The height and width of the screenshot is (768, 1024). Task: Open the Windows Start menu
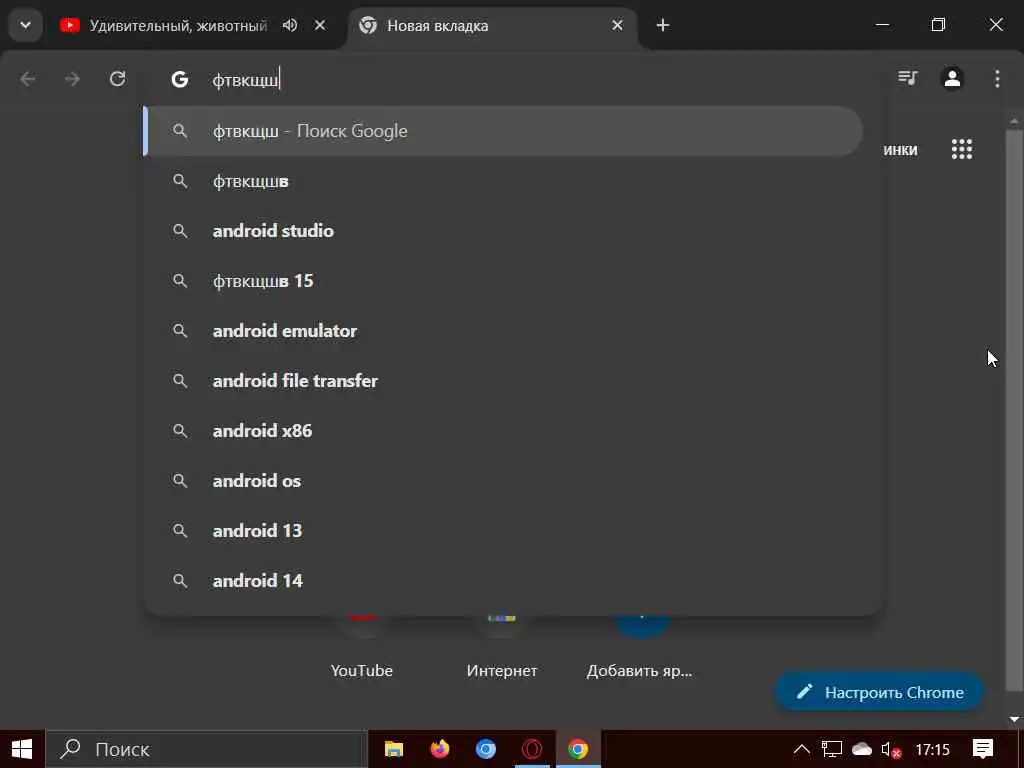22,749
